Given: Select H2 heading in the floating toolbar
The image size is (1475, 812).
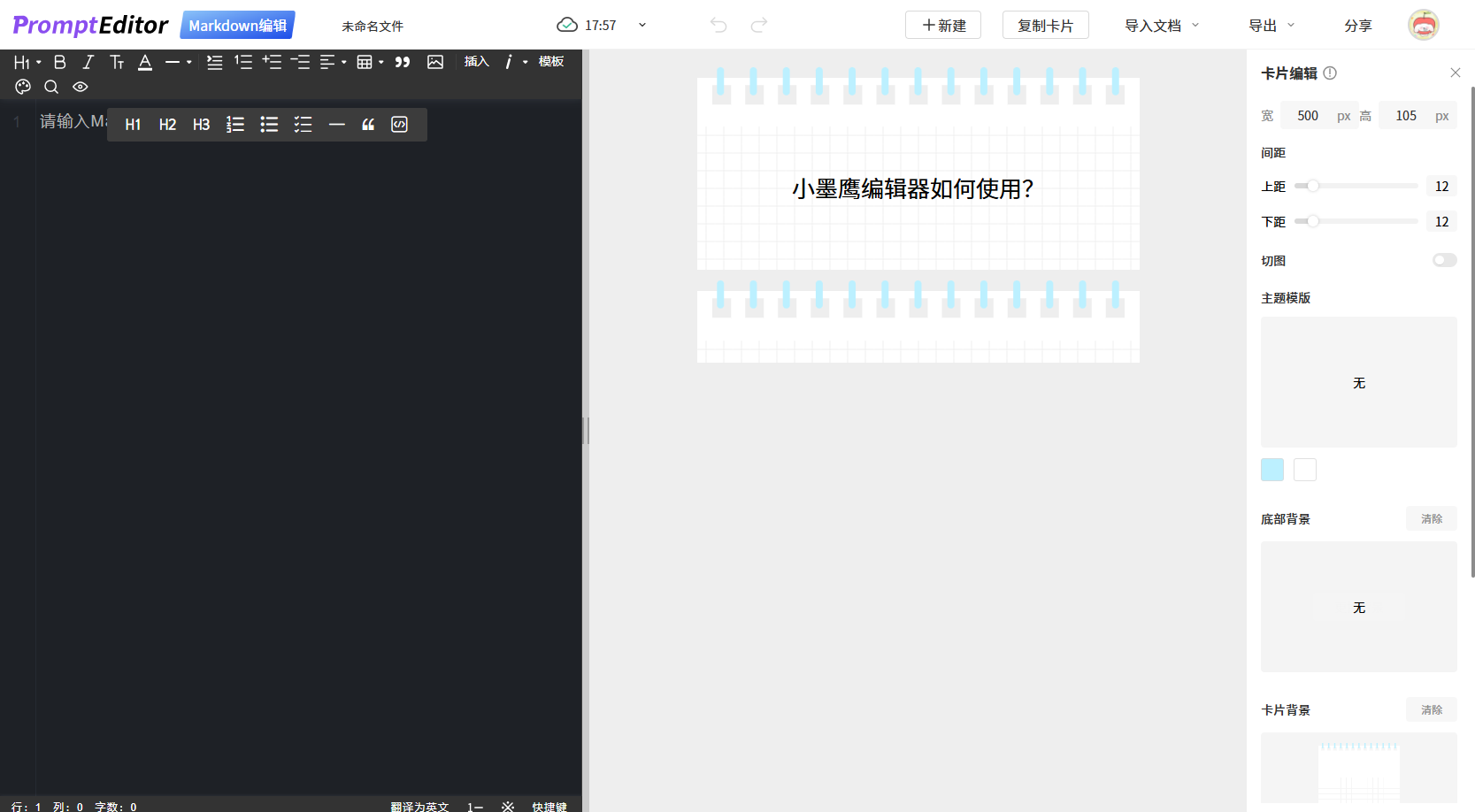Looking at the screenshot, I should [167, 124].
